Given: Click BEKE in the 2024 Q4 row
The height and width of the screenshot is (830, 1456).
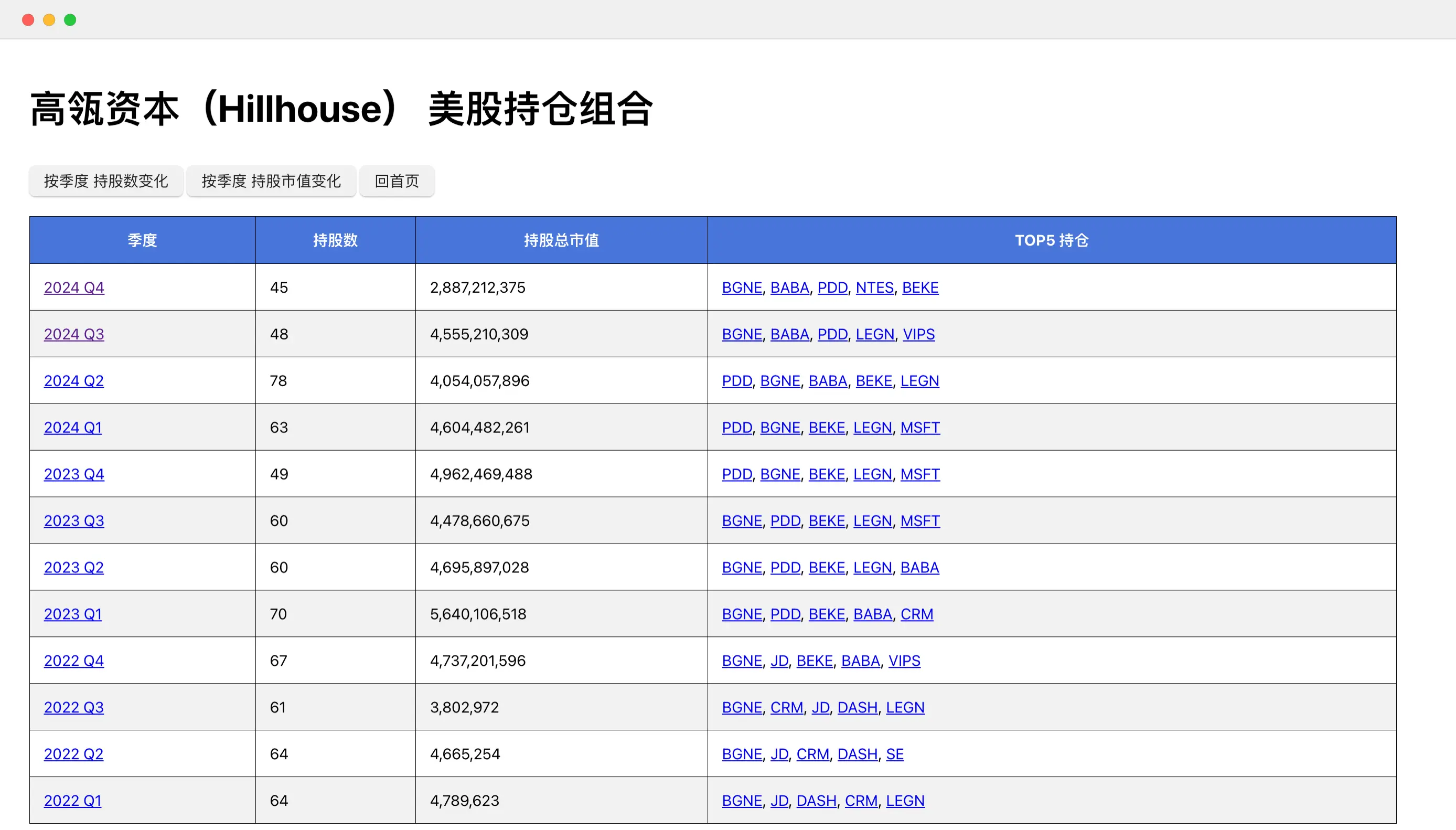Looking at the screenshot, I should (x=920, y=288).
